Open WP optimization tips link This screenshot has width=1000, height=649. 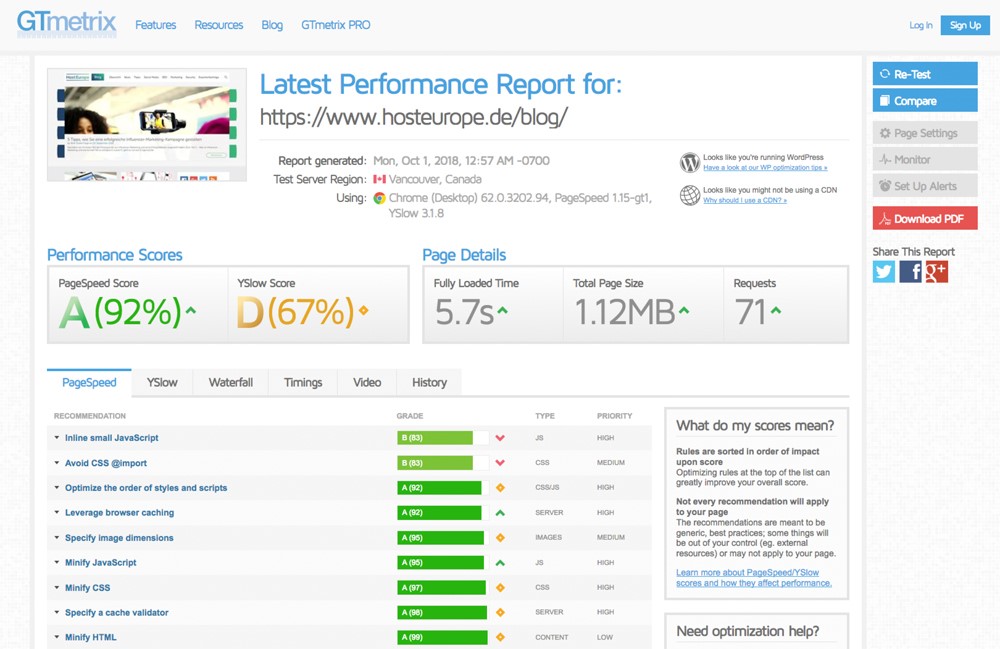pyautogui.click(x=765, y=168)
